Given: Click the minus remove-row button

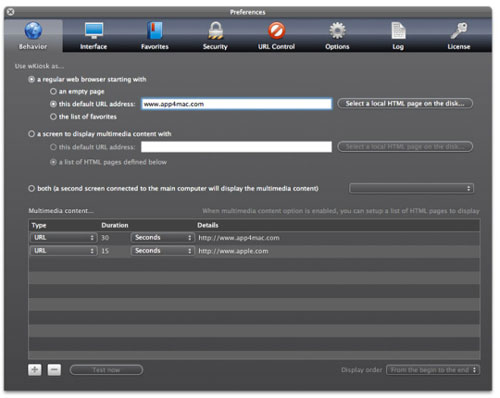Looking at the screenshot, I should pos(54,370).
